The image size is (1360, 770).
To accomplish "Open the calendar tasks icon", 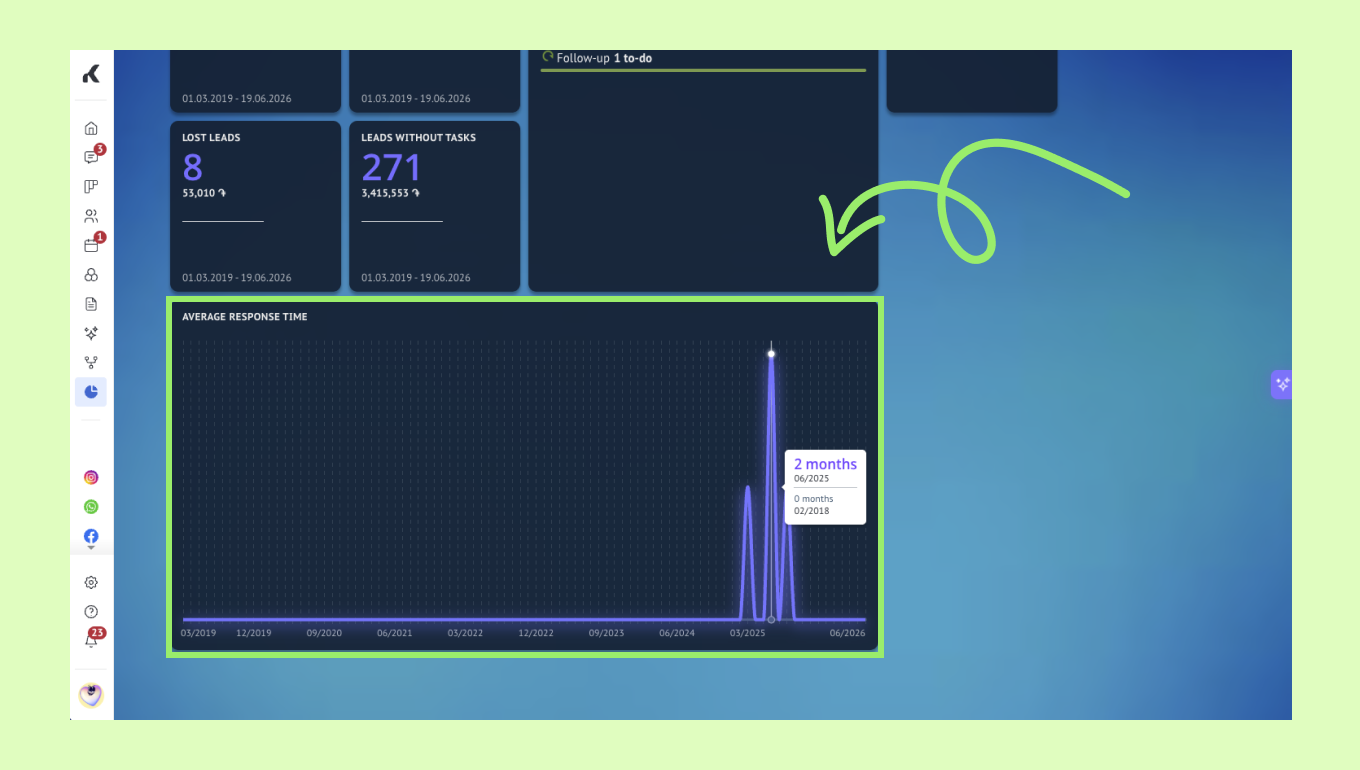I will tap(91, 245).
